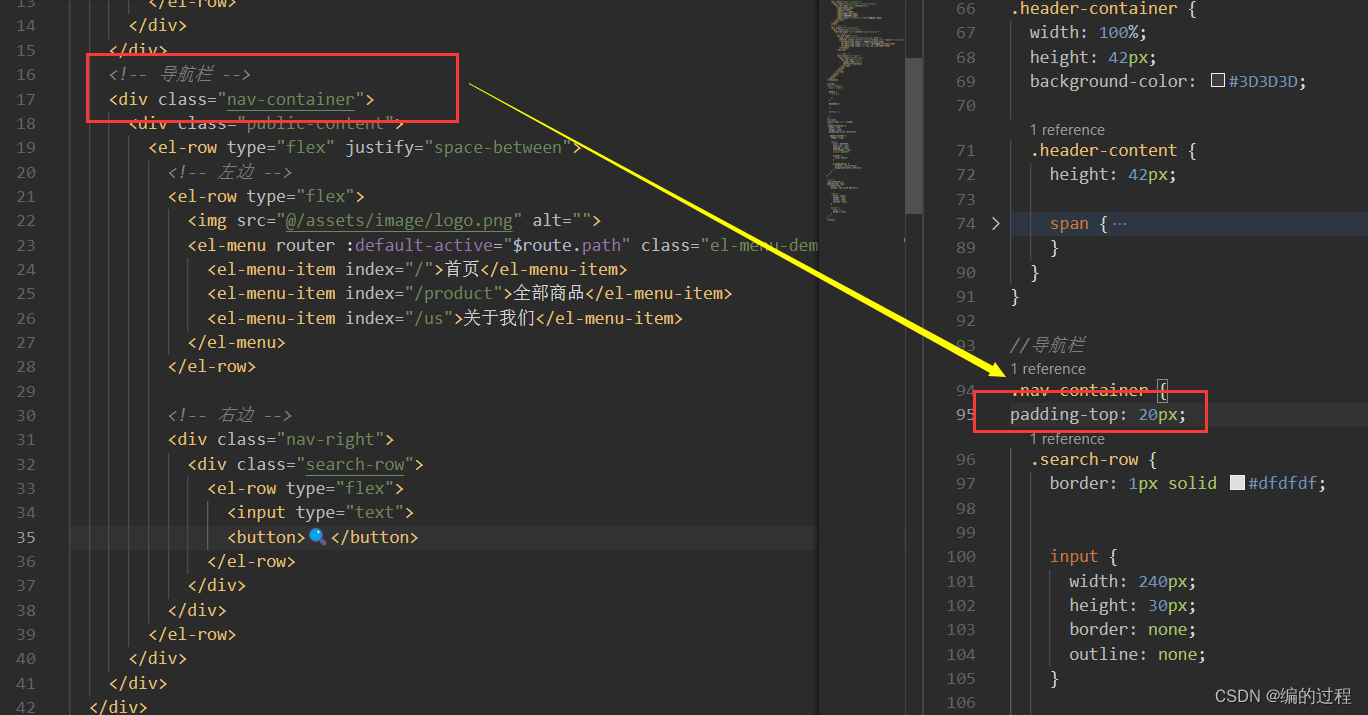This screenshot has width=1368, height=715.
Task: Select line number 35 in the gutter
Action: click(25, 537)
